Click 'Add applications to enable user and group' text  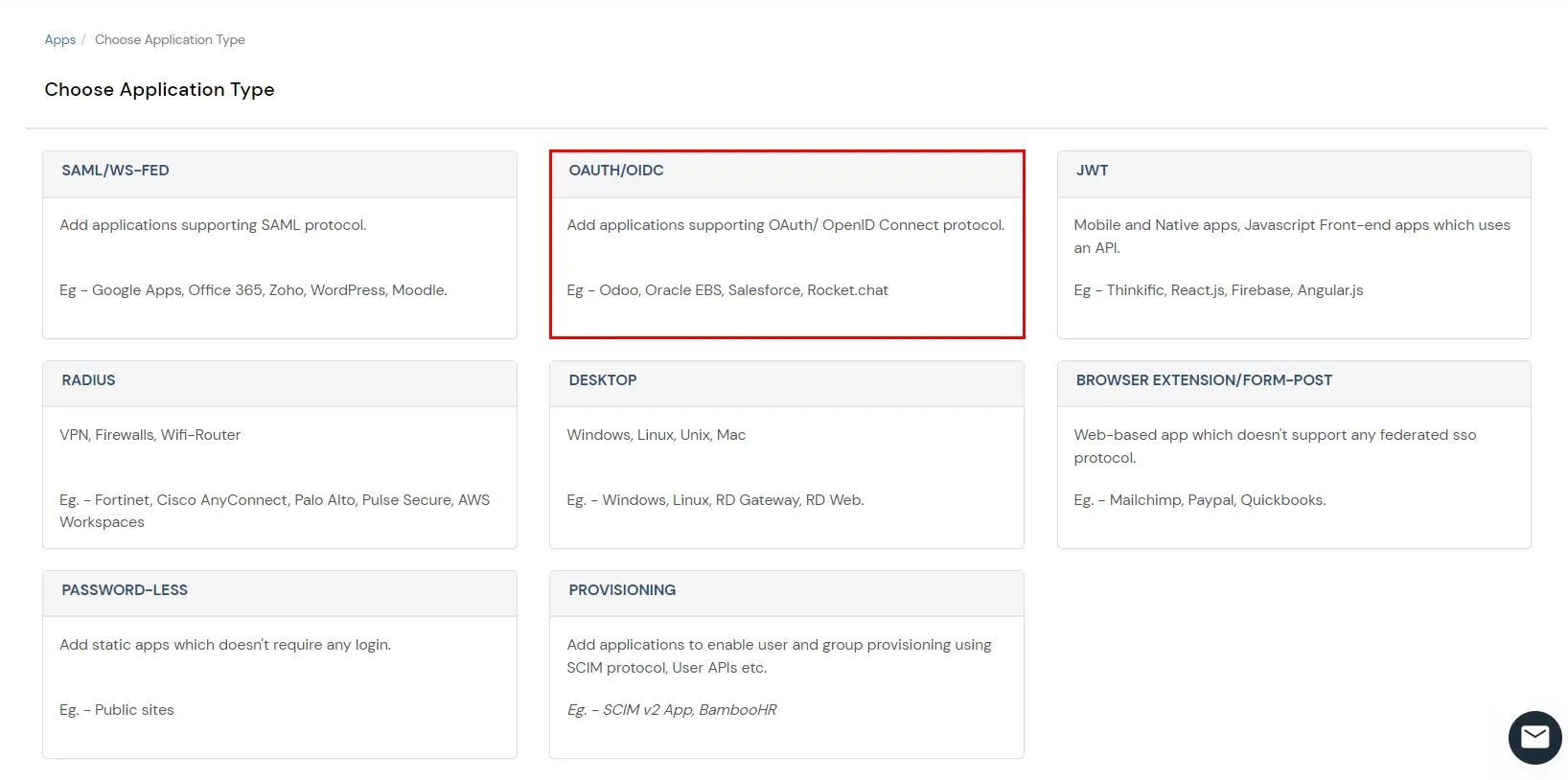tap(779, 656)
